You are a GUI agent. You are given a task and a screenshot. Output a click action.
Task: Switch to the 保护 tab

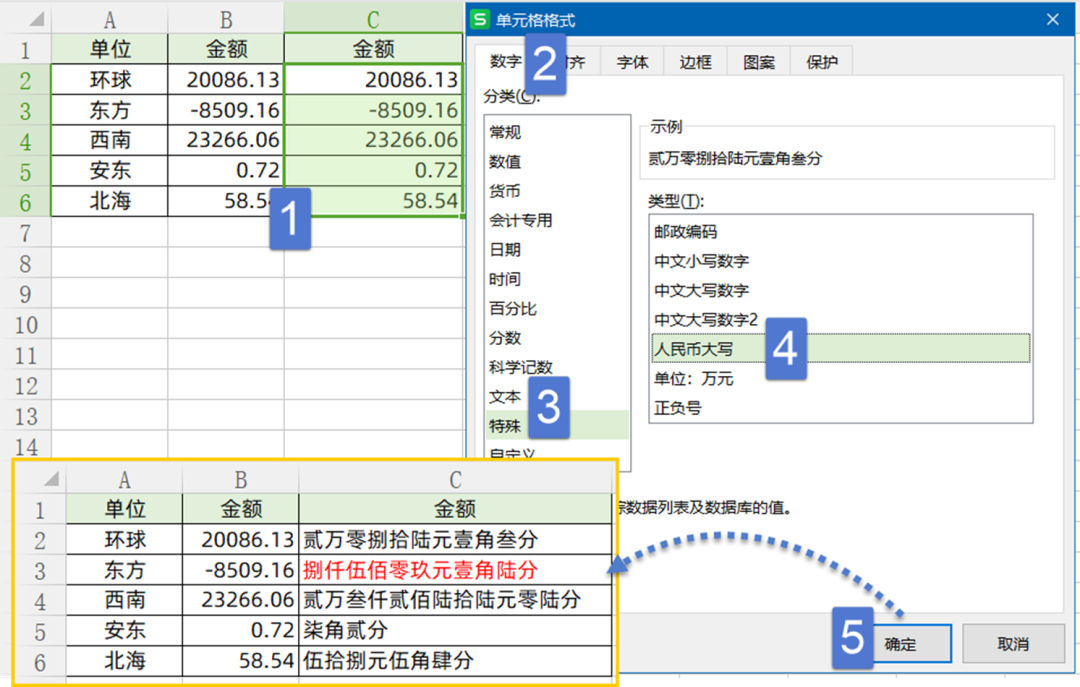(822, 62)
